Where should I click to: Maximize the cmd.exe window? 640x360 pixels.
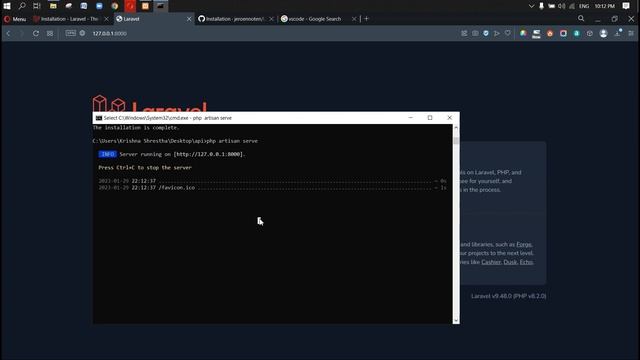(430, 118)
